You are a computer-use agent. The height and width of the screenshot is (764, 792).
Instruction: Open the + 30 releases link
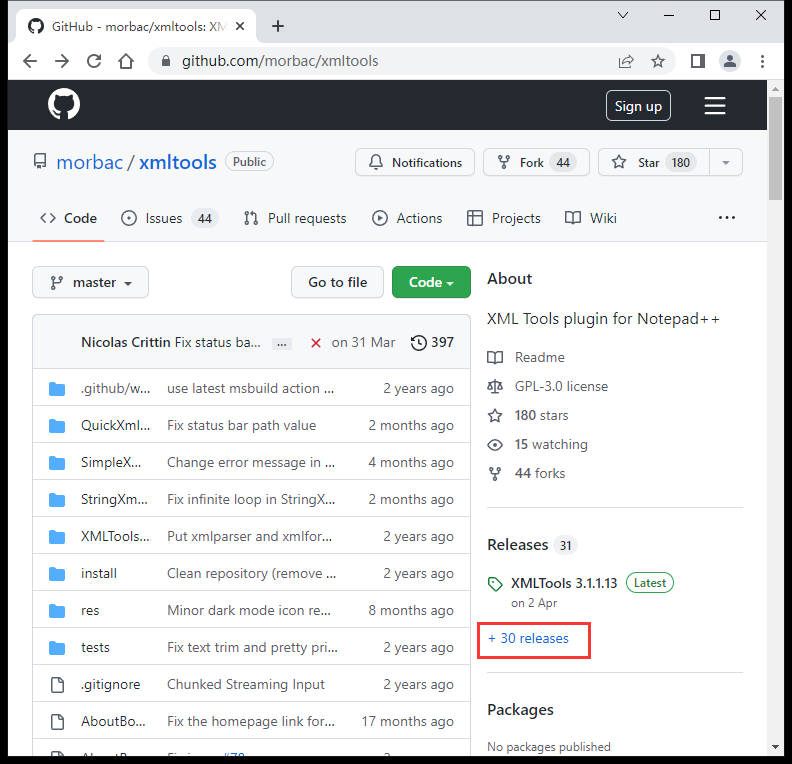pyautogui.click(x=528, y=639)
